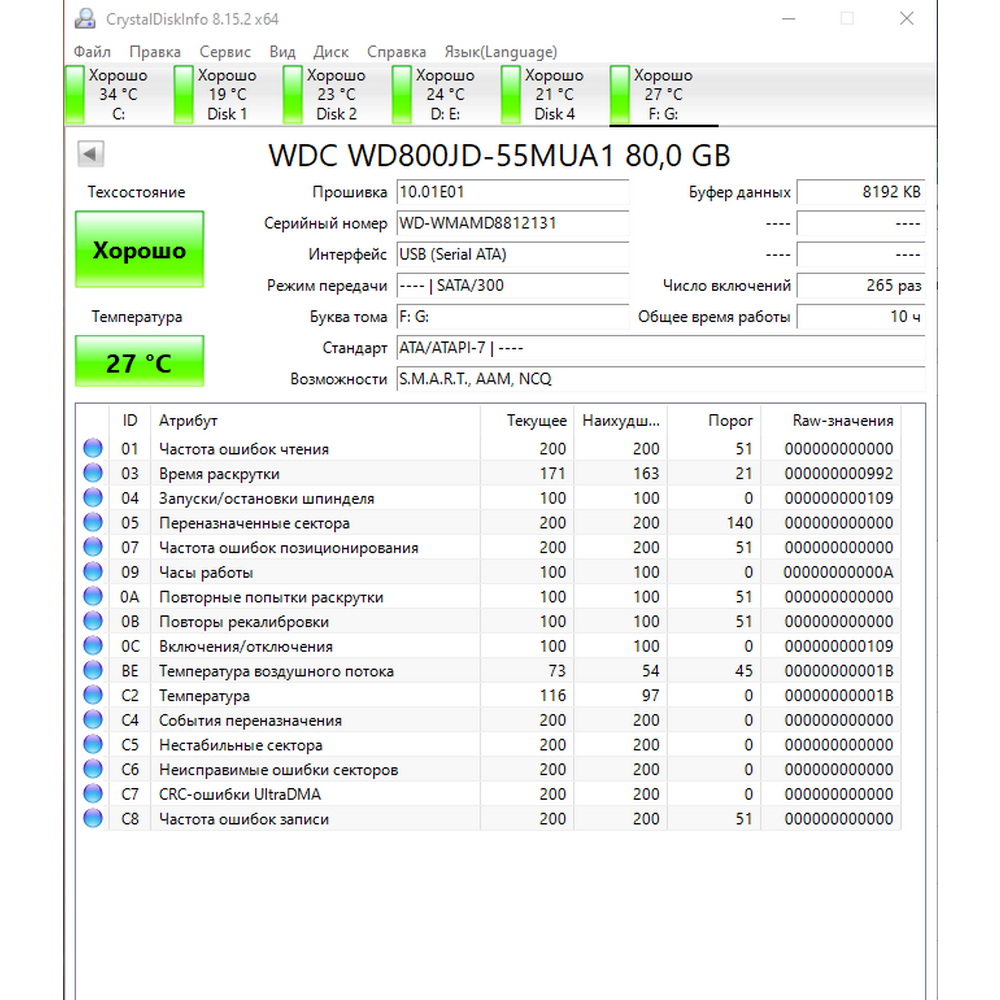Open the Файл menu
The width and height of the screenshot is (1000, 1000).
point(92,52)
